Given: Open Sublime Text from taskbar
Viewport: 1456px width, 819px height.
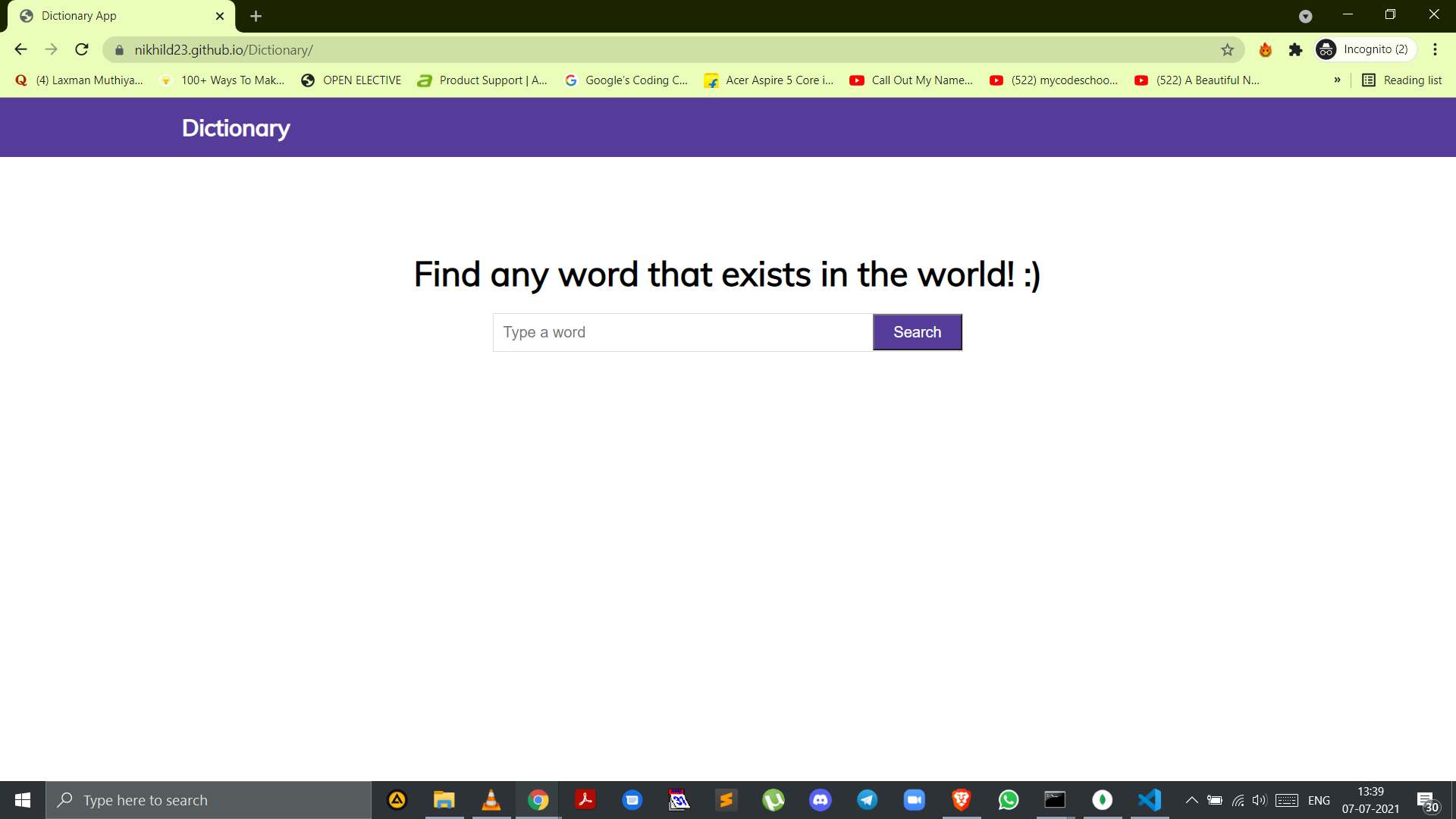Looking at the screenshot, I should pyautogui.click(x=726, y=800).
